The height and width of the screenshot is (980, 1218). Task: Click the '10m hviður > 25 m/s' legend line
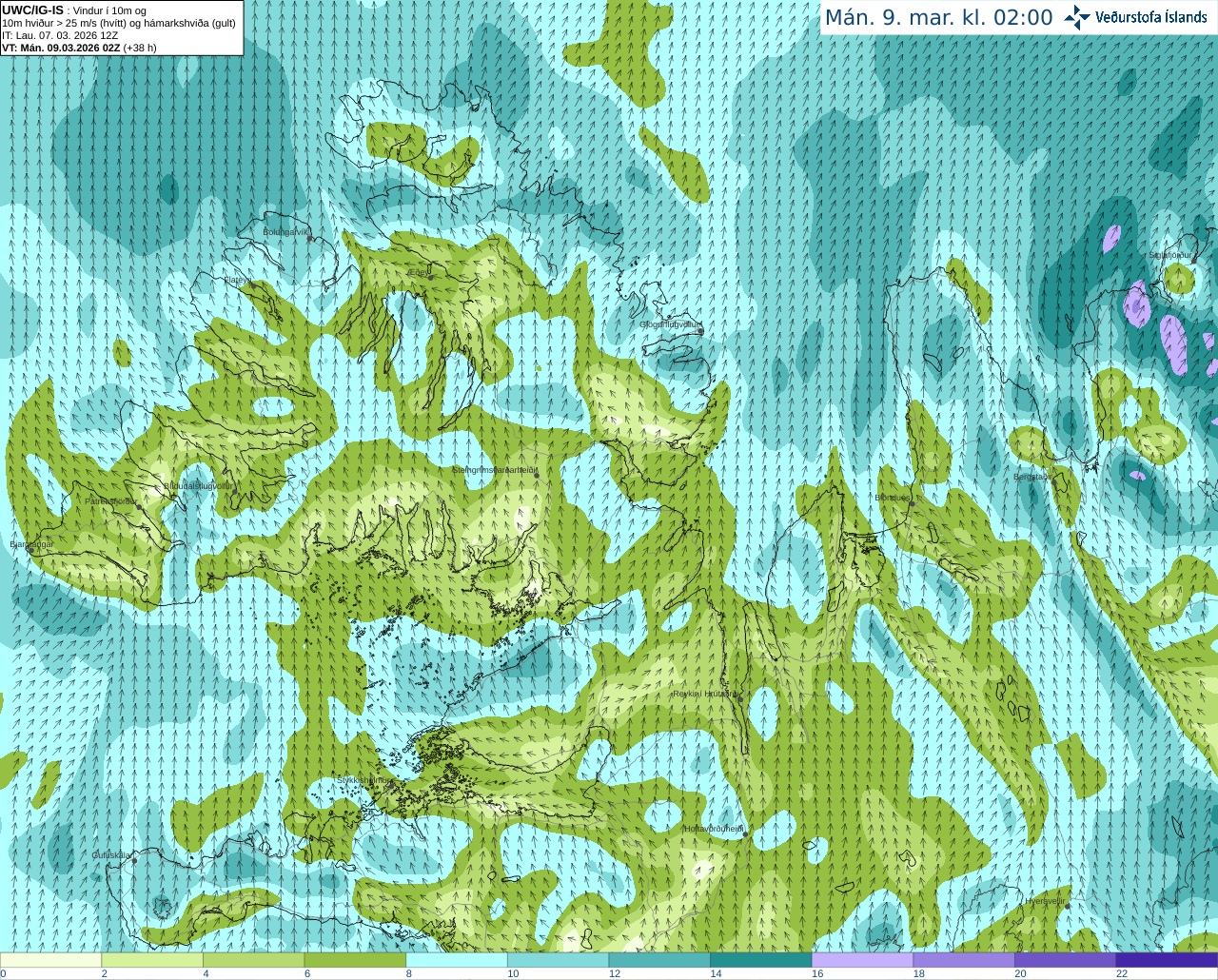(x=119, y=23)
